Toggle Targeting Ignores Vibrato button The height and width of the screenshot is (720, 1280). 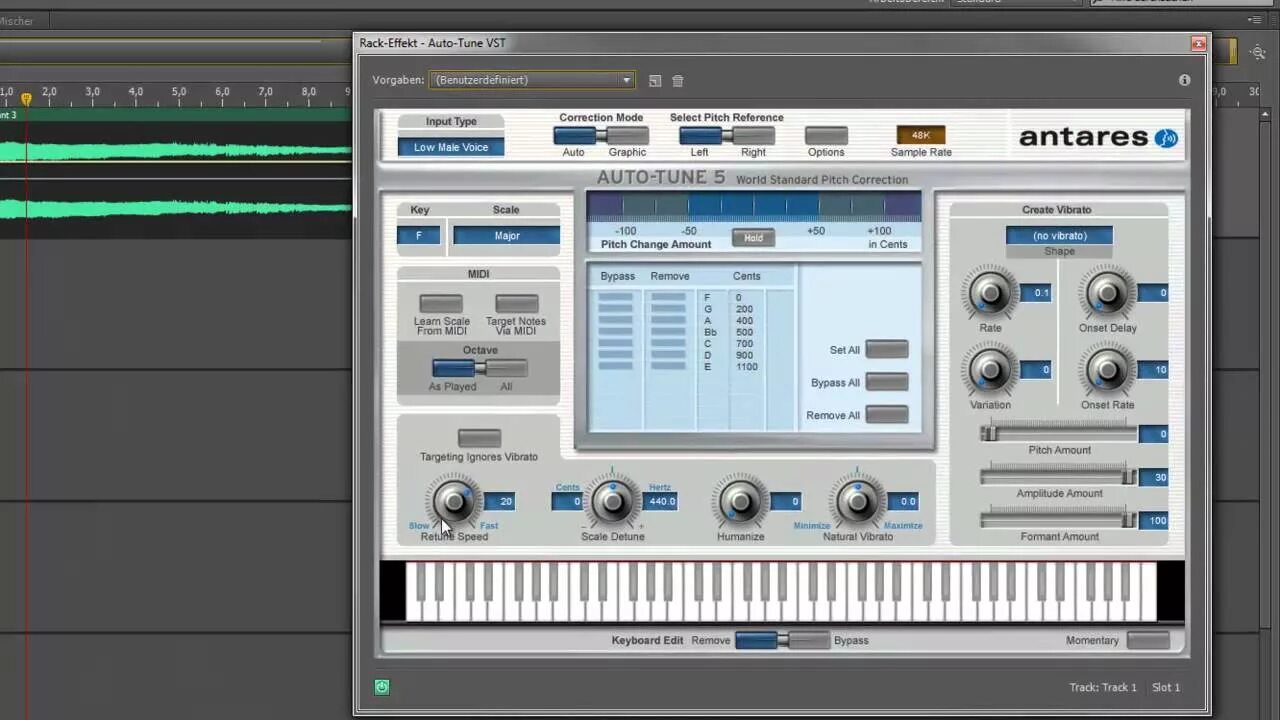tap(479, 438)
